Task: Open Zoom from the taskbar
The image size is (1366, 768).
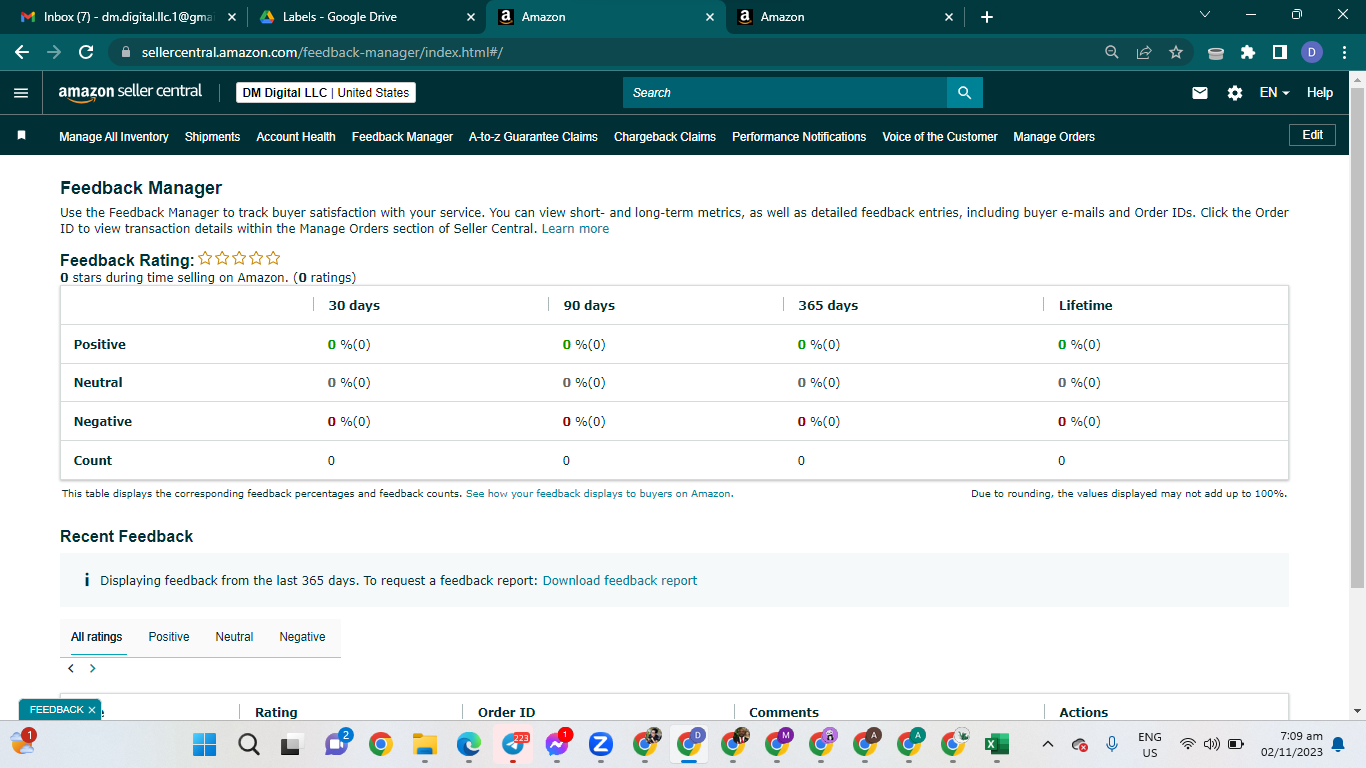Action: pos(601,744)
